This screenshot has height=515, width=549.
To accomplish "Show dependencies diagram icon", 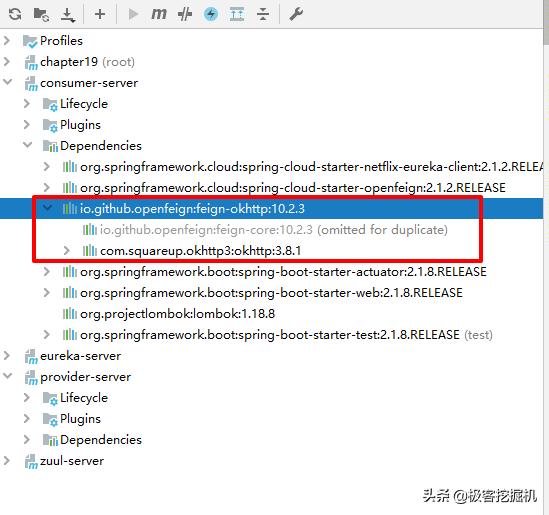I will pyautogui.click(x=237, y=14).
